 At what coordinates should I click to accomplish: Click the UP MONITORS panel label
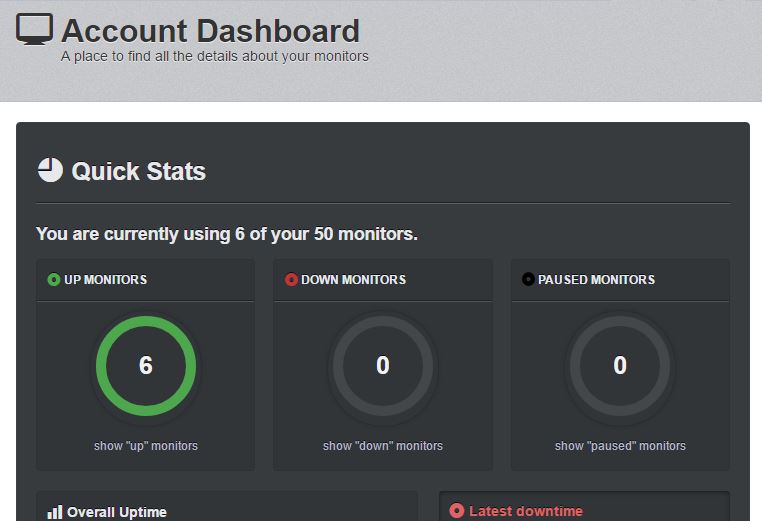point(105,280)
